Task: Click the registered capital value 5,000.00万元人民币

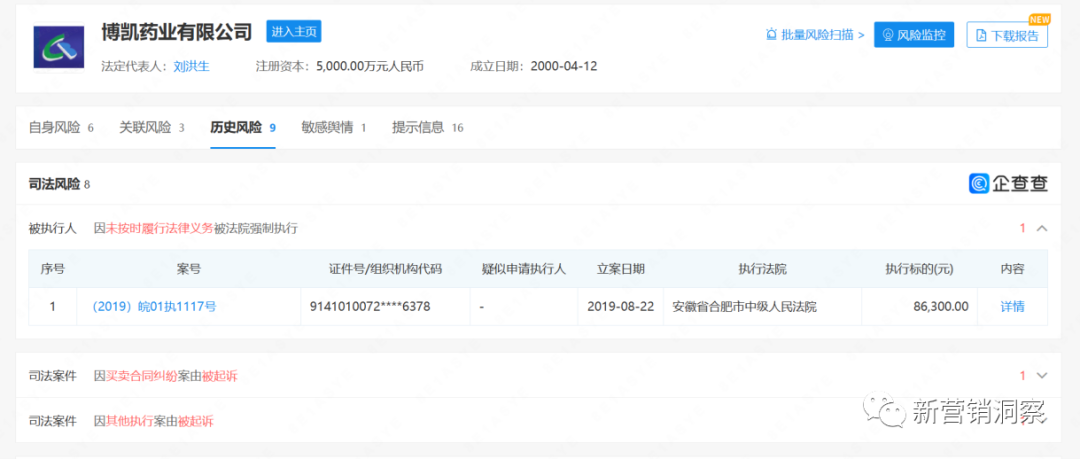Action: point(370,67)
